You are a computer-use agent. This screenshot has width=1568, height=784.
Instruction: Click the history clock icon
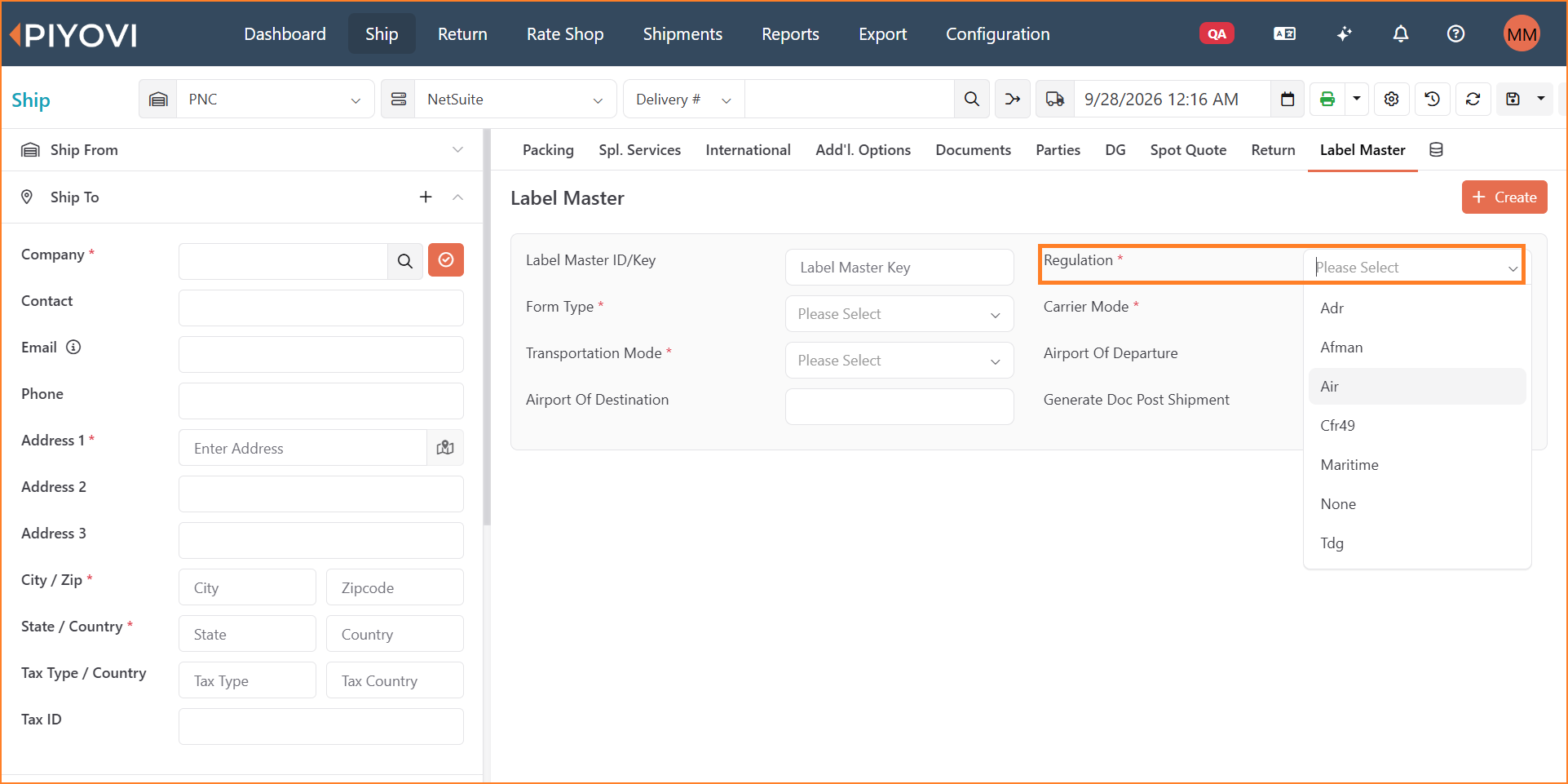pyautogui.click(x=1433, y=100)
